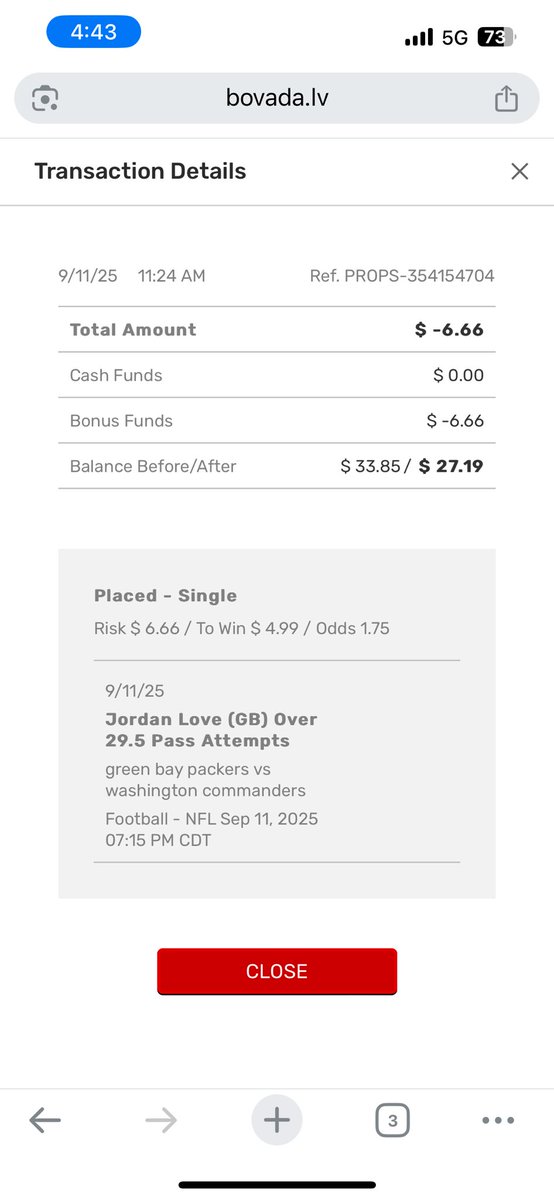Viewport: 554px width, 1200px height.
Task: Tap the Total Amount row
Action: 277,330
